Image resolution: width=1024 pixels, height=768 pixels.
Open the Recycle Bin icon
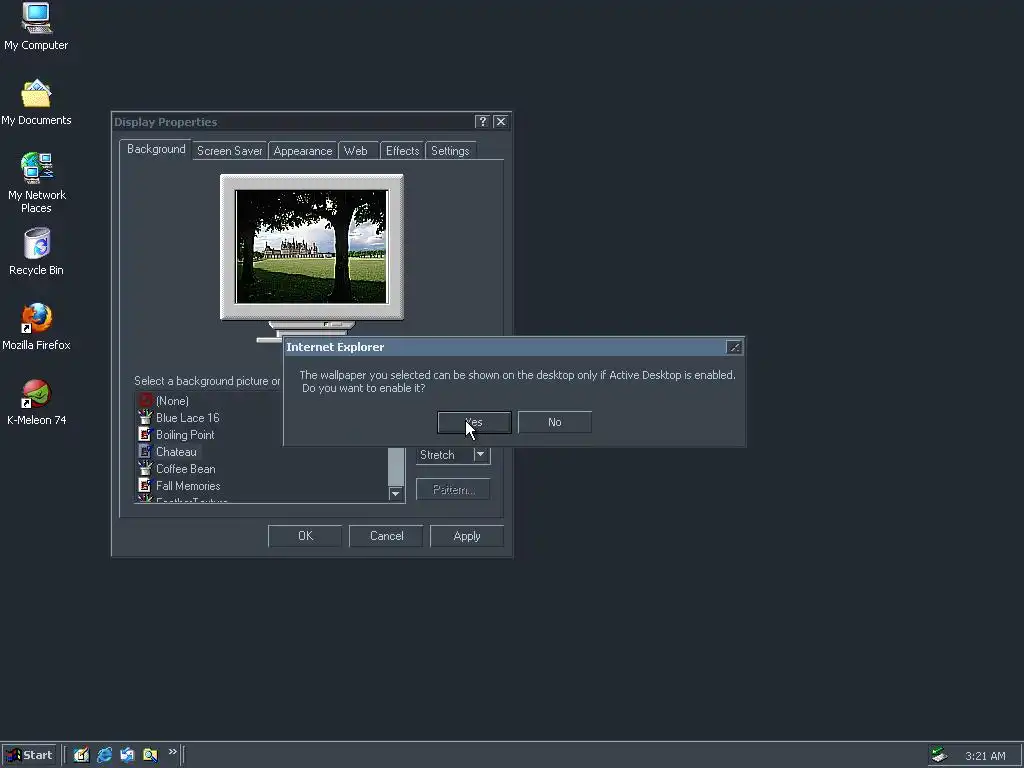[36, 252]
